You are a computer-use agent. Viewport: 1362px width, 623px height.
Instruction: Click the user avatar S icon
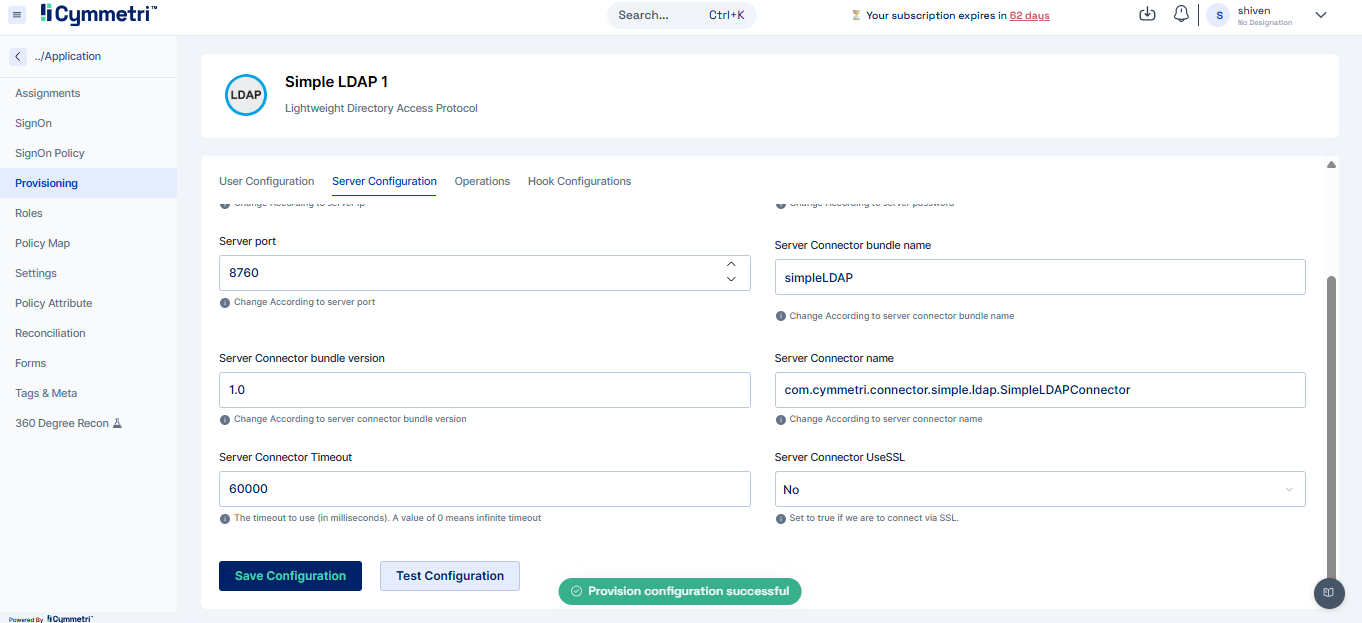tap(1218, 15)
